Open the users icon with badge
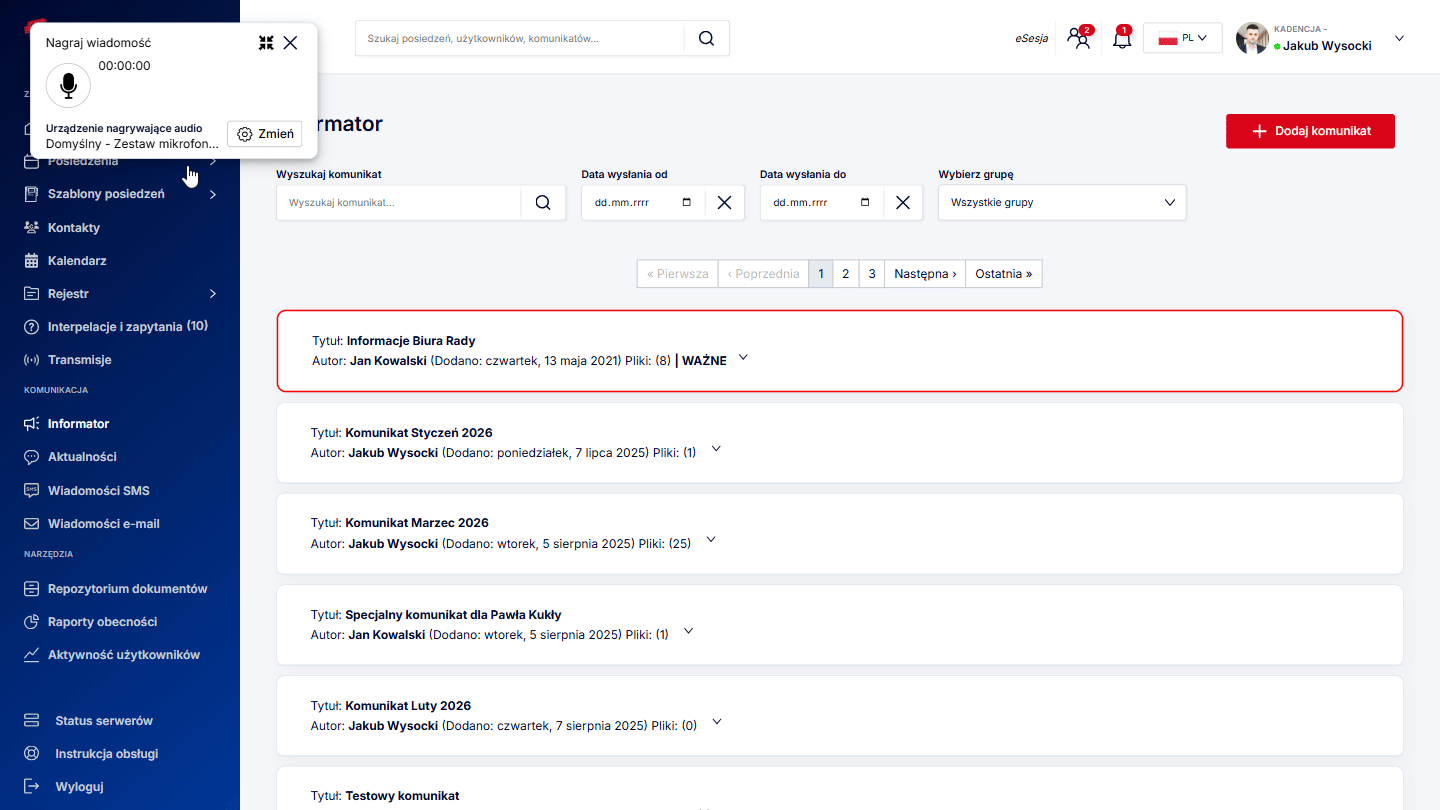The image size is (1440, 810). coord(1078,39)
